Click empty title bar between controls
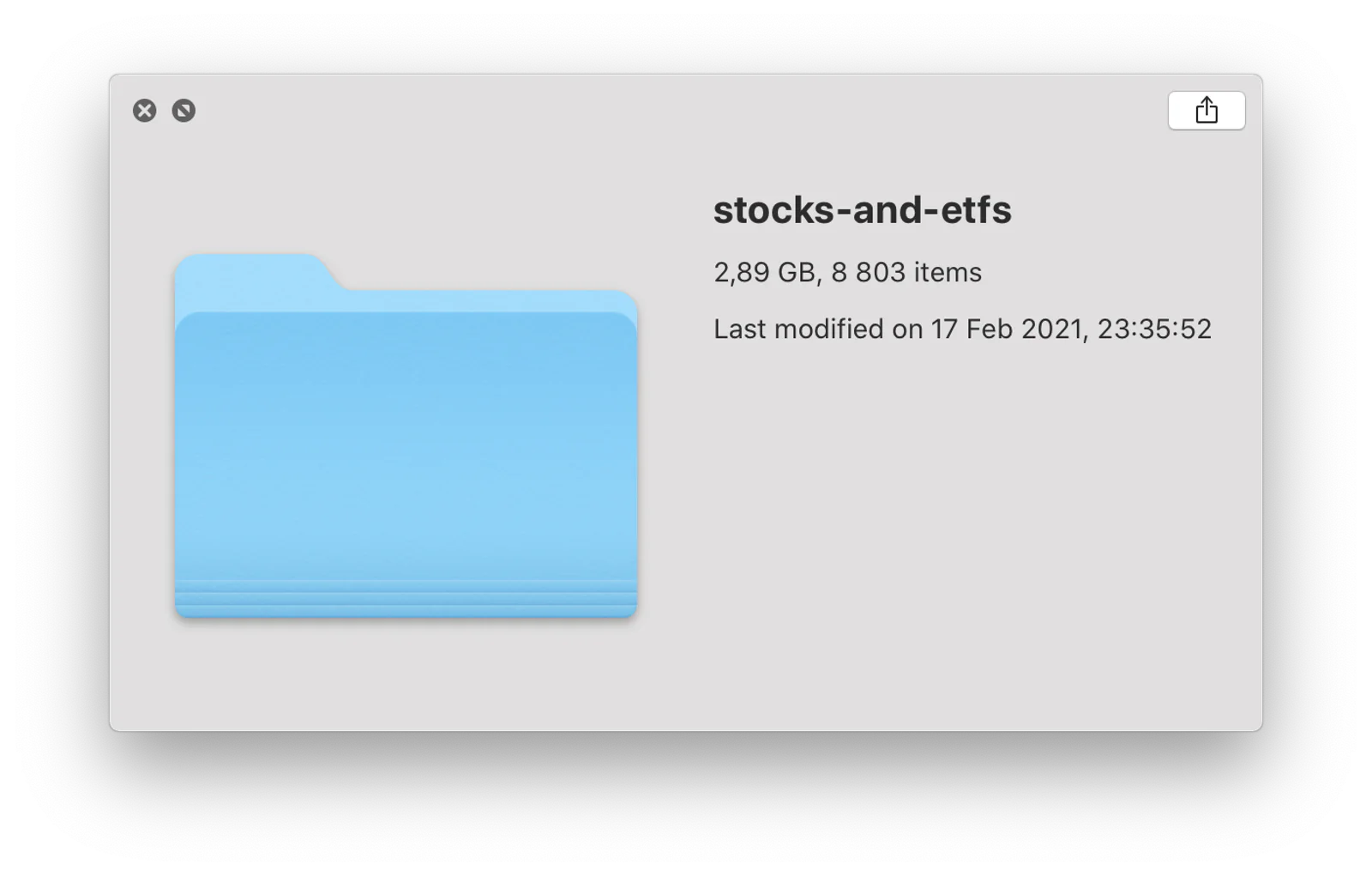1372x876 pixels. tap(677, 111)
